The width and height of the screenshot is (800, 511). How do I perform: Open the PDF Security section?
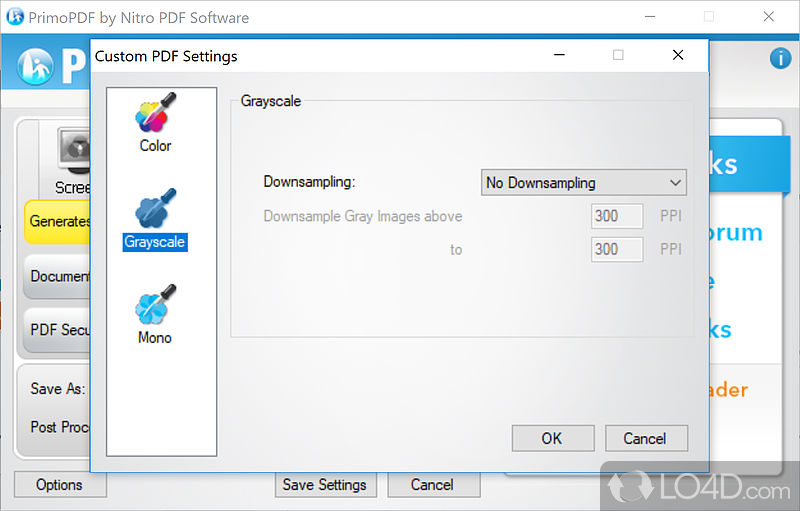[x=57, y=330]
